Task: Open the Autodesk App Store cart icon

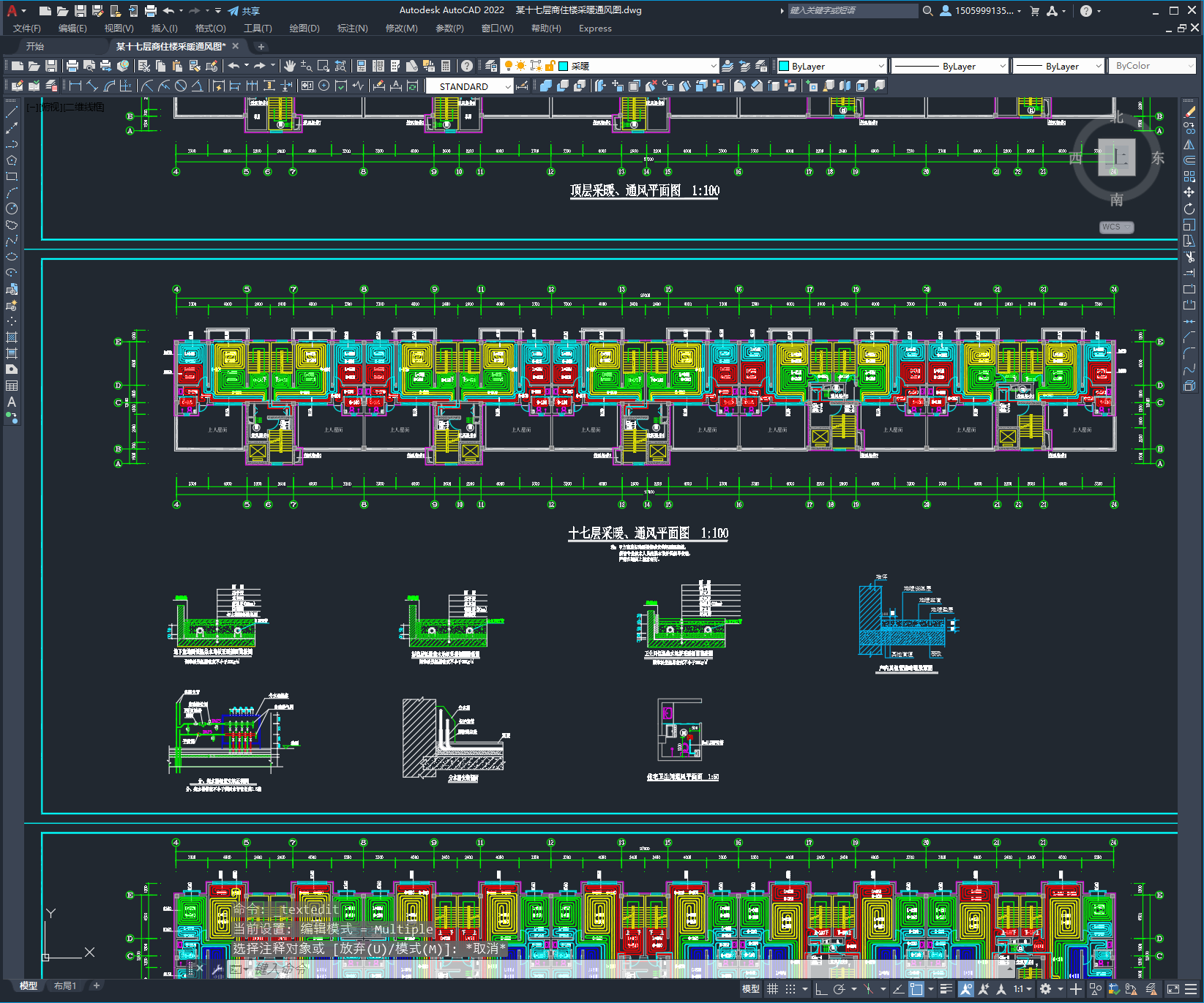Action: click(1034, 10)
